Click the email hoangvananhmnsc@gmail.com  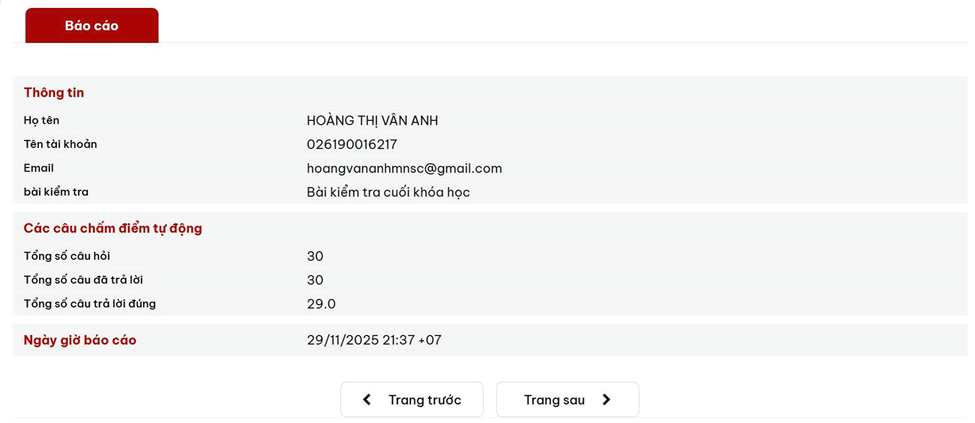[404, 168]
